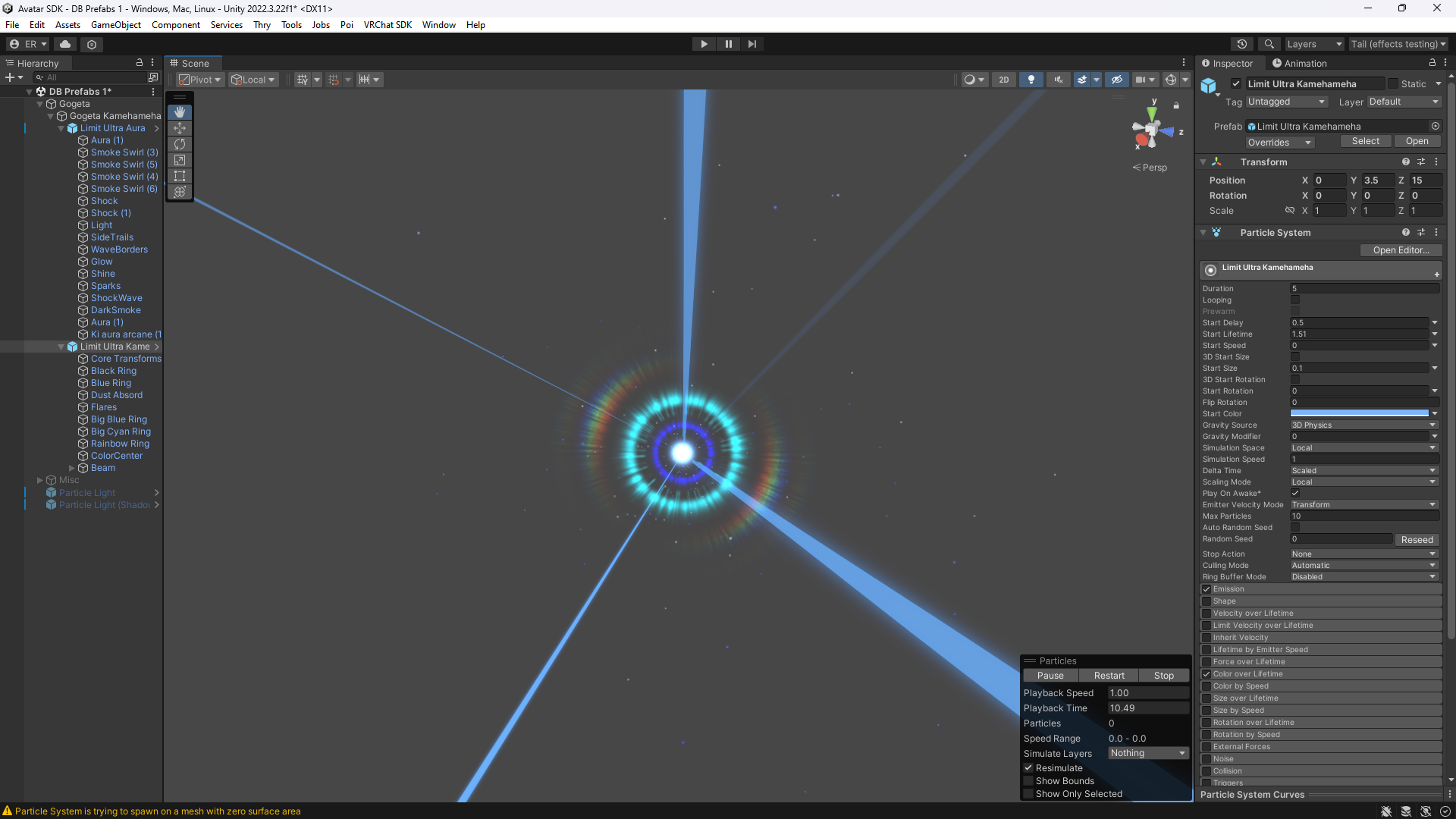Open the Layers dropdown
The width and height of the screenshot is (1456, 819).
click(1313, 44)
